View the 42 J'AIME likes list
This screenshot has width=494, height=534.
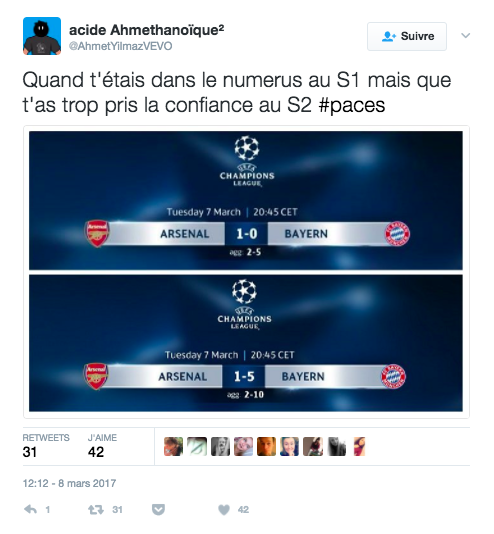102,446
